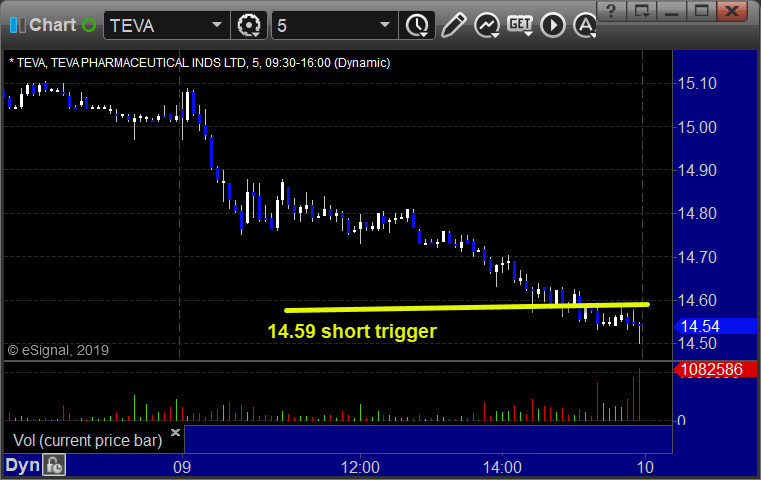Click the 14.60 price axis label
Screen dimensions: 761x480
click(697, 300)
